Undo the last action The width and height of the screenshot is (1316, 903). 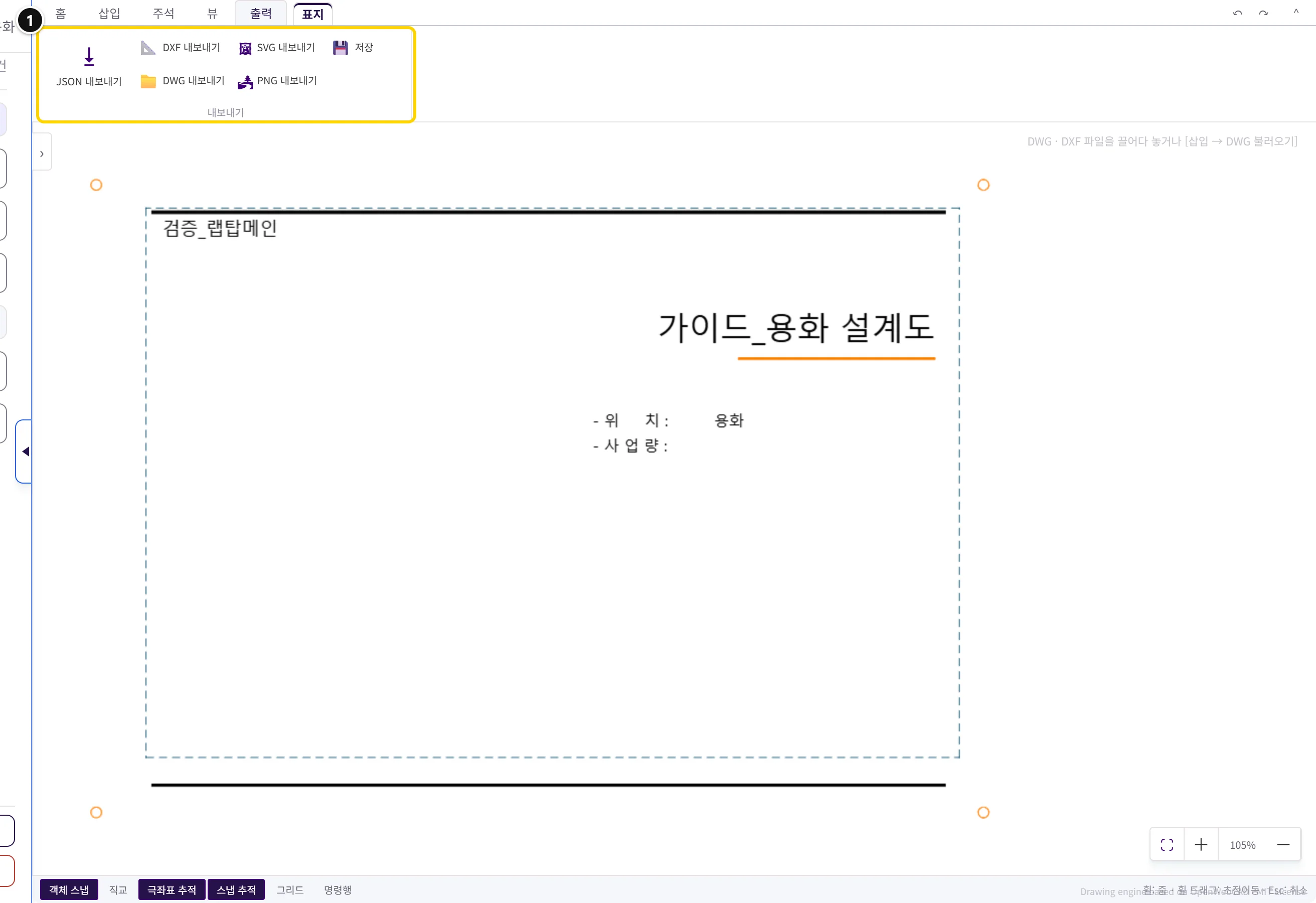click(1237, 13)
